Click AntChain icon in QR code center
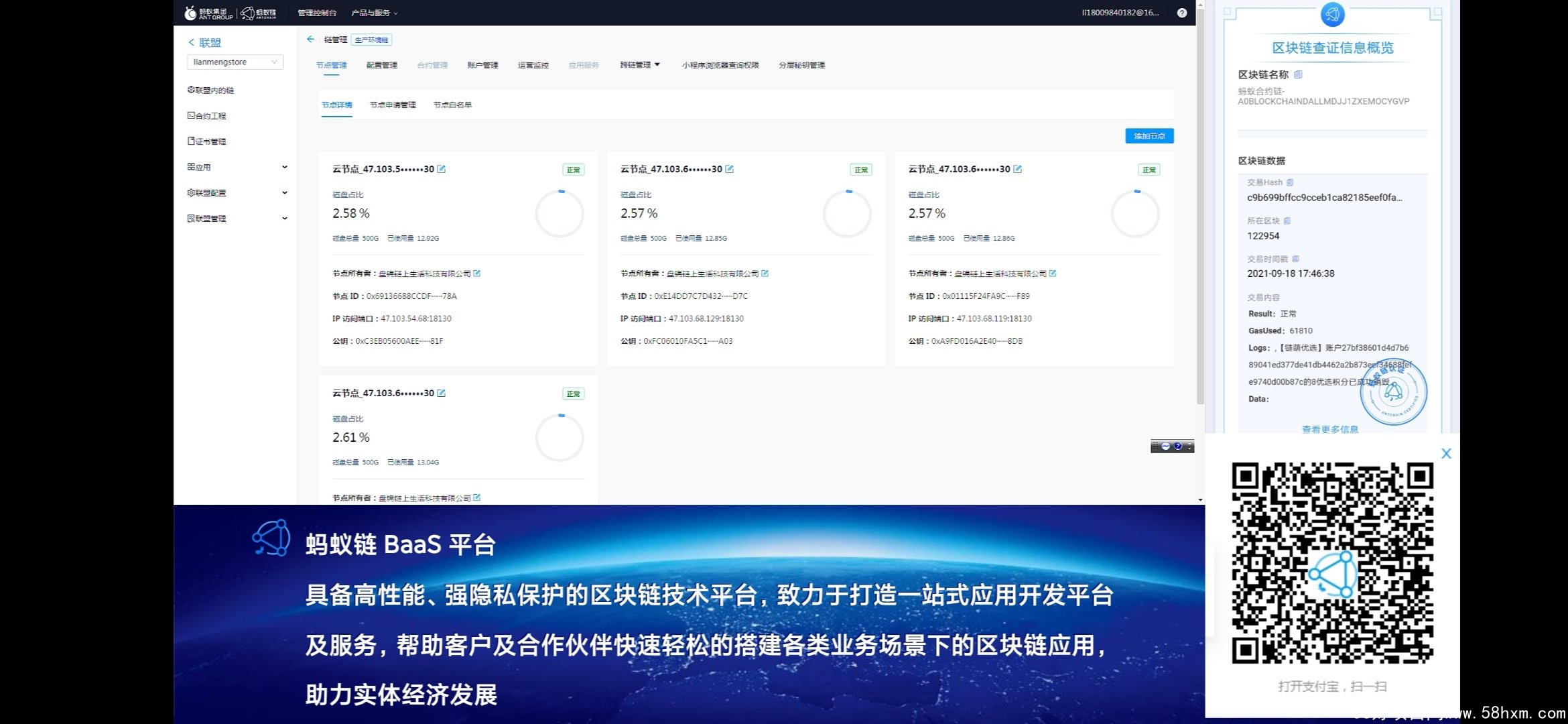 1333,575
